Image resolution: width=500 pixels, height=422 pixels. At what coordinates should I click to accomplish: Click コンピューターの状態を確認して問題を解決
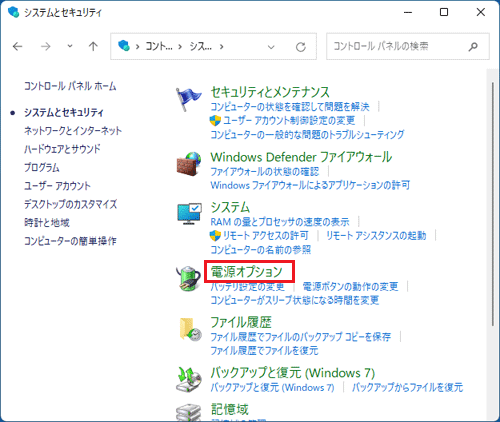click(290, 107)
